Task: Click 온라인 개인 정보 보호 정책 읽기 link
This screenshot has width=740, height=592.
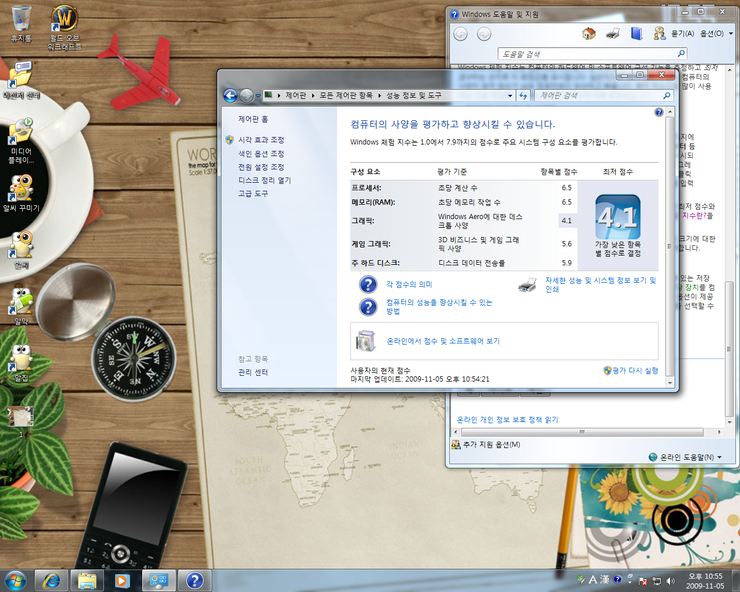Action: [x=507, y=419]
